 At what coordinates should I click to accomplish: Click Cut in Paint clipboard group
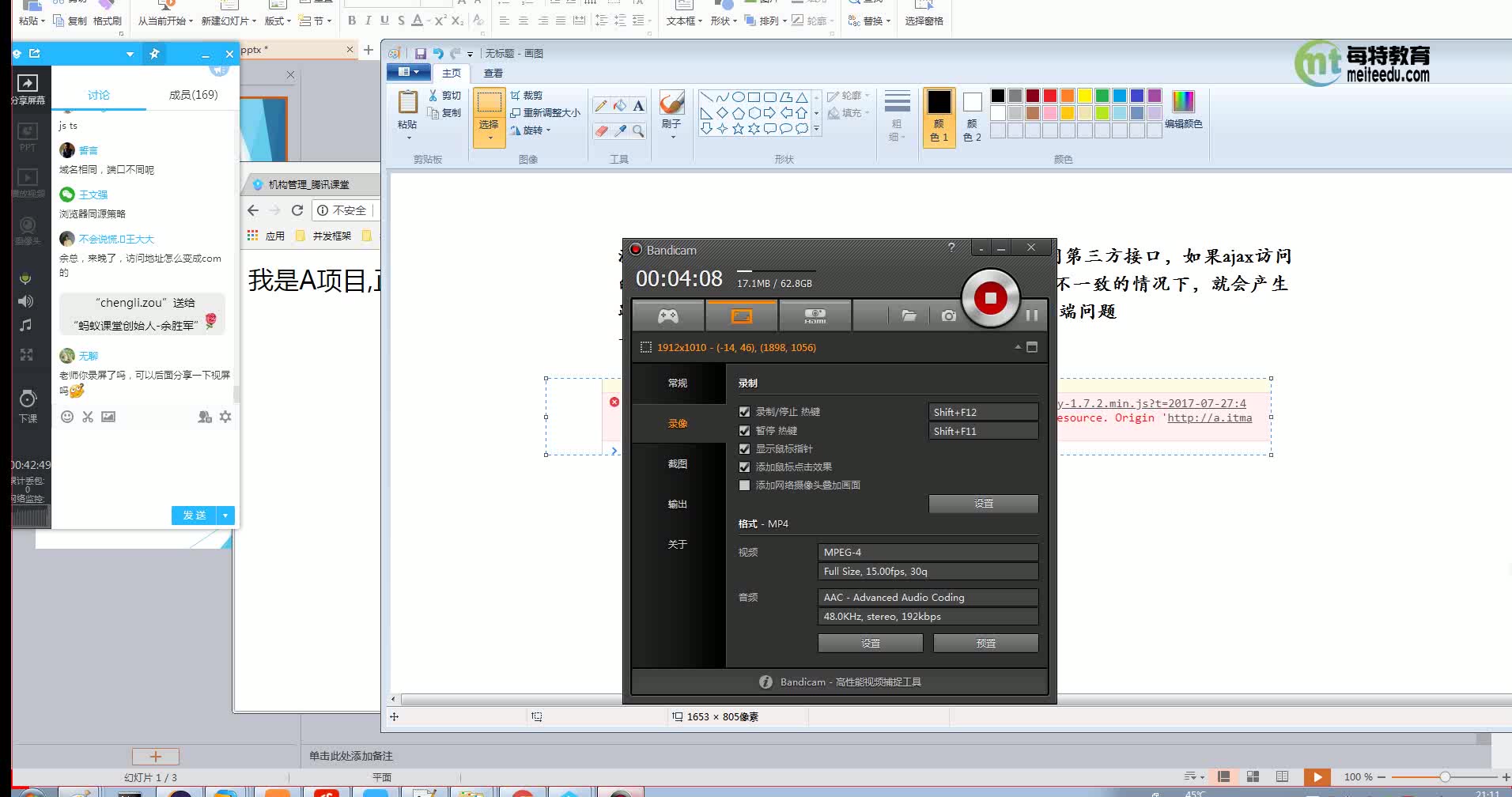[445, 96]
